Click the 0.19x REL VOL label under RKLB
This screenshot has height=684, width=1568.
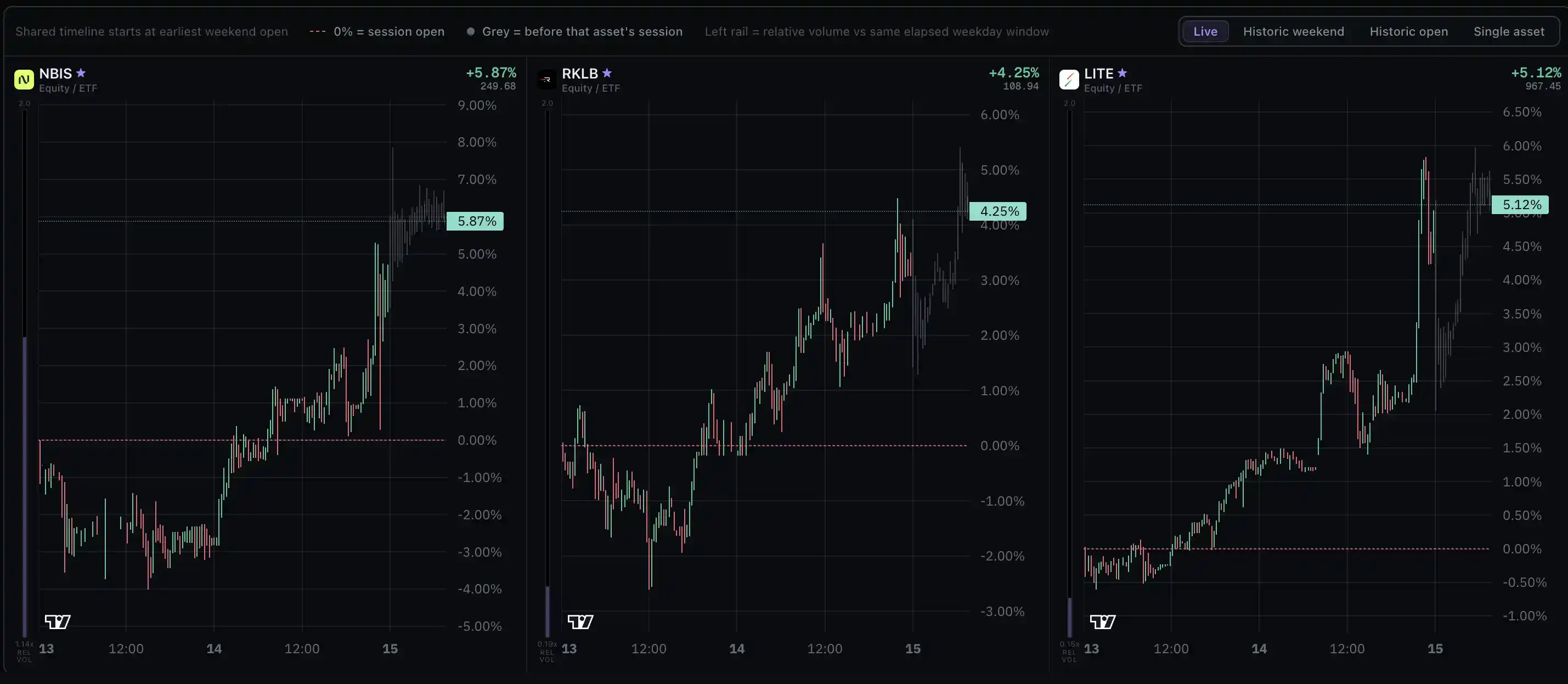coord(547,652)
